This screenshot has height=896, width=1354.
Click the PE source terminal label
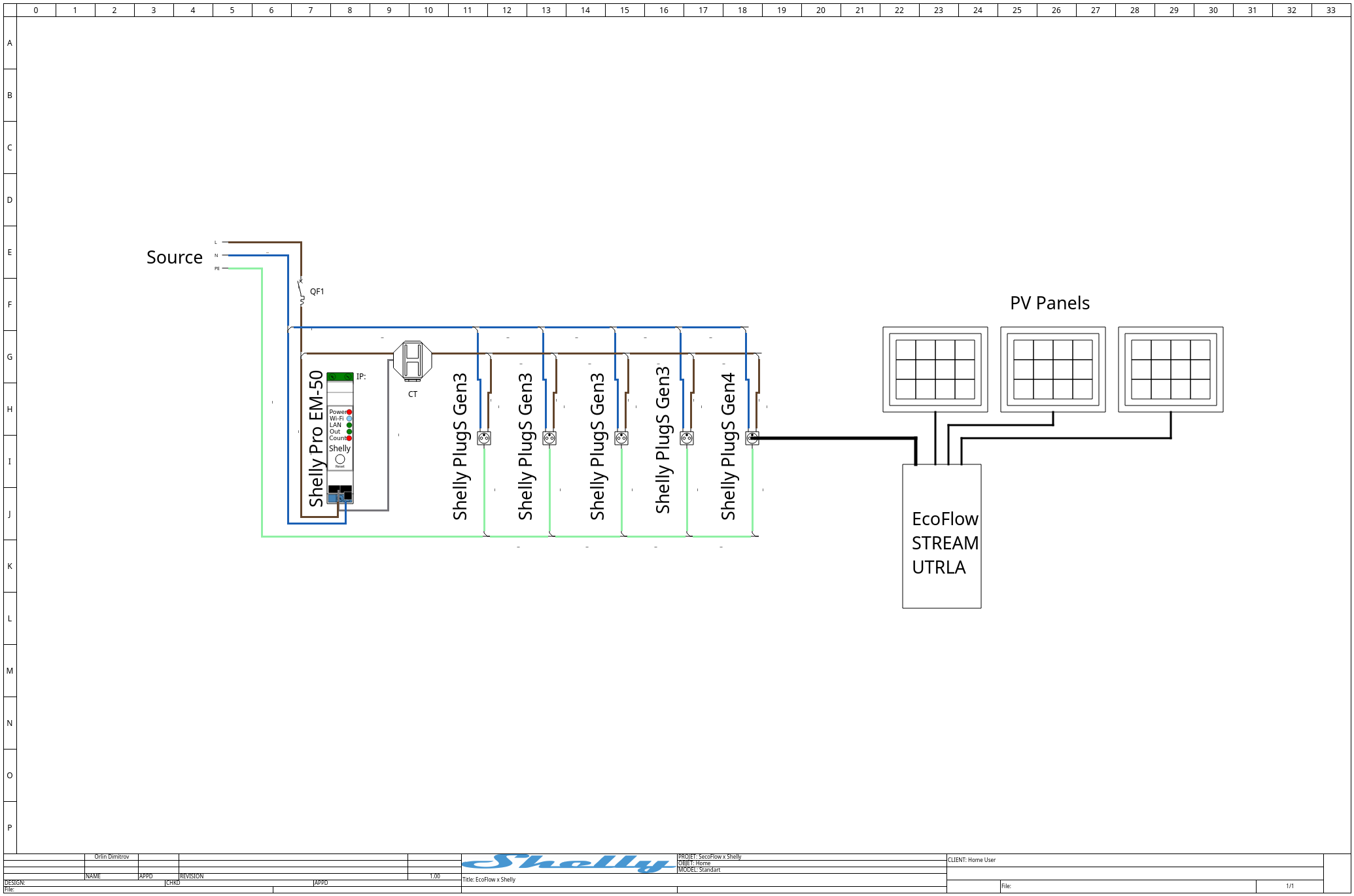[217, 269]
